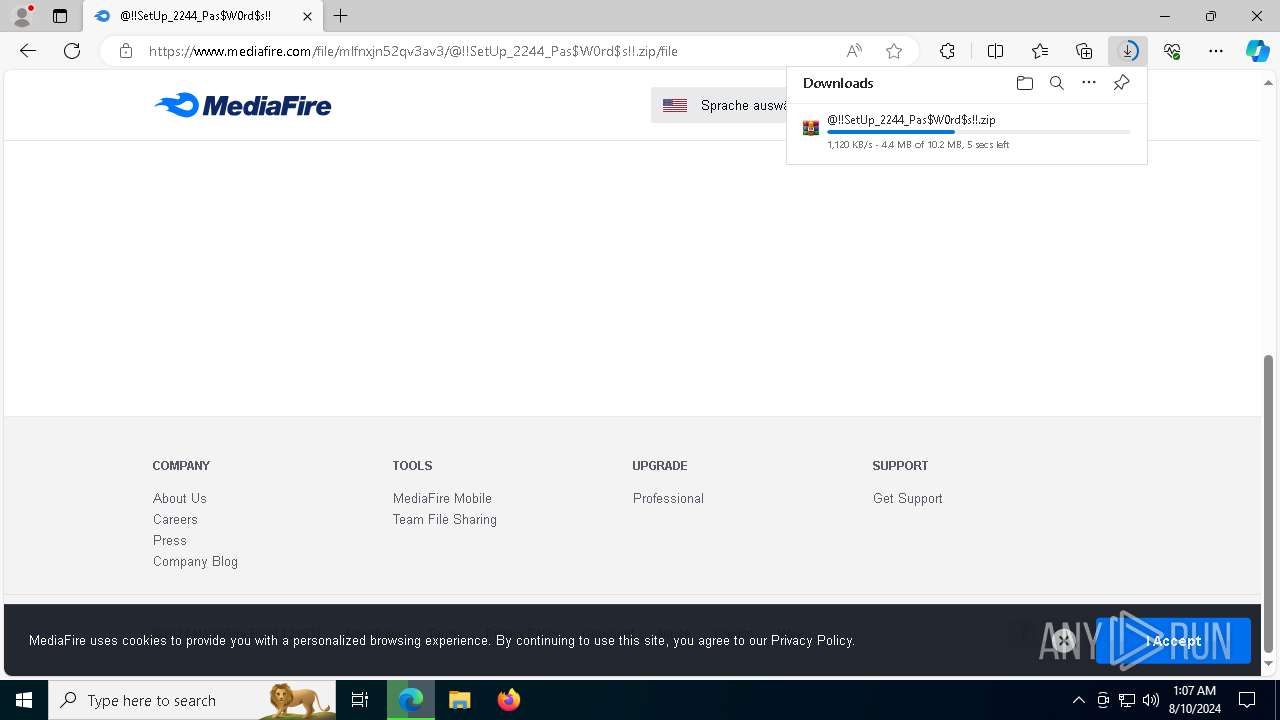1280x720 pixels.
Task: Open the MediaFire Mobile link
Action: (x=442, y=498)
